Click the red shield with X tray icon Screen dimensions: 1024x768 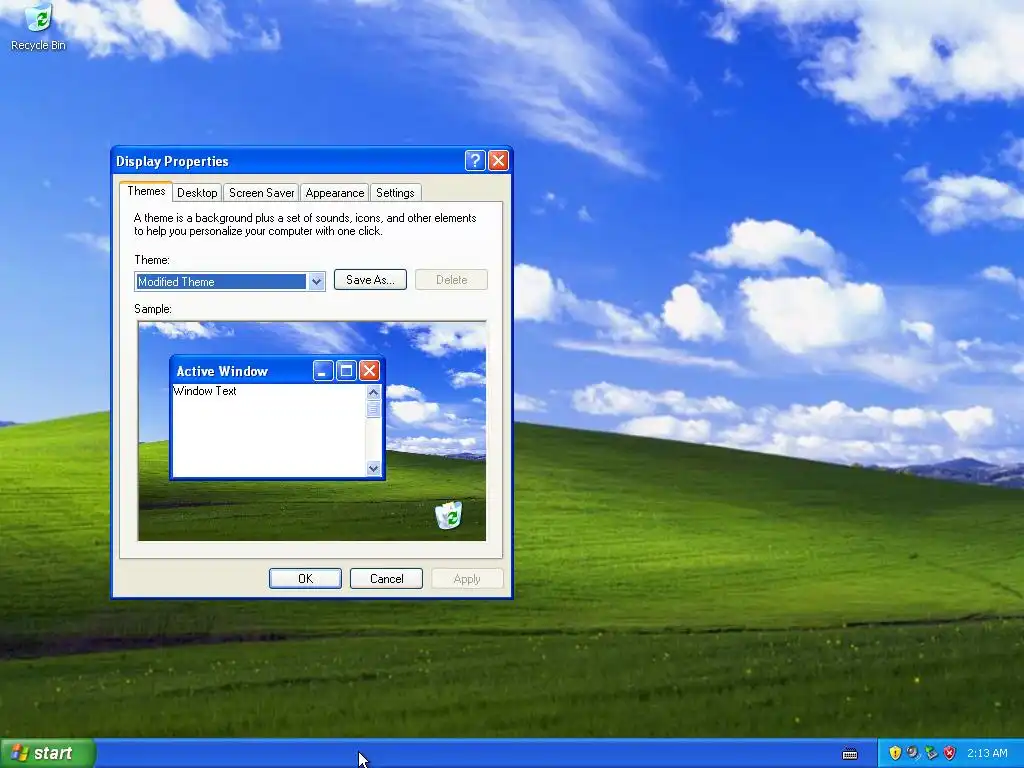[950, 753]
